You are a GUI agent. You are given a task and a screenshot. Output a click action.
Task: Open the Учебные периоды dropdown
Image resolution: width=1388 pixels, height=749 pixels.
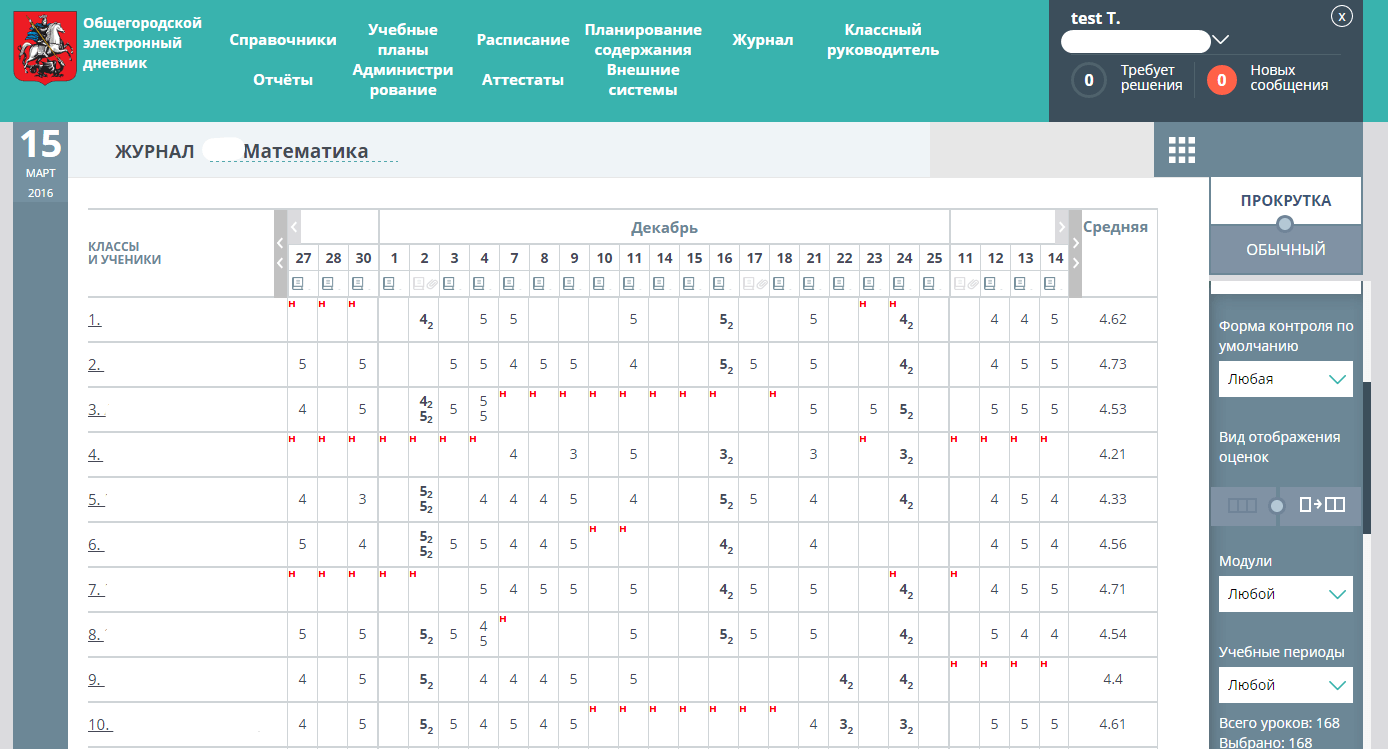[1286, 685]
